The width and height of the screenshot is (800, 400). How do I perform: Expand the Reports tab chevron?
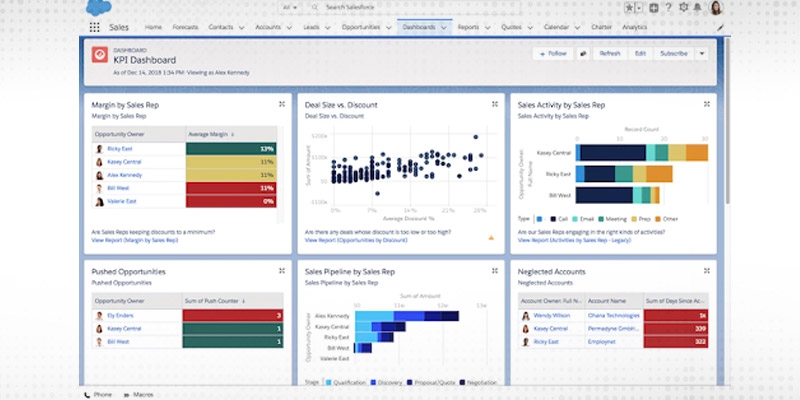(487, 28)
